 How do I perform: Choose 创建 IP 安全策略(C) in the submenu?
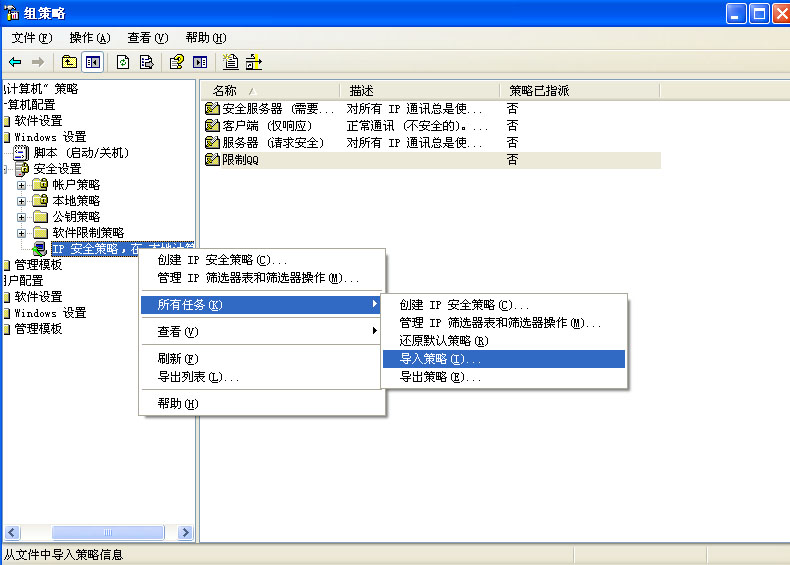coord(504,305)
